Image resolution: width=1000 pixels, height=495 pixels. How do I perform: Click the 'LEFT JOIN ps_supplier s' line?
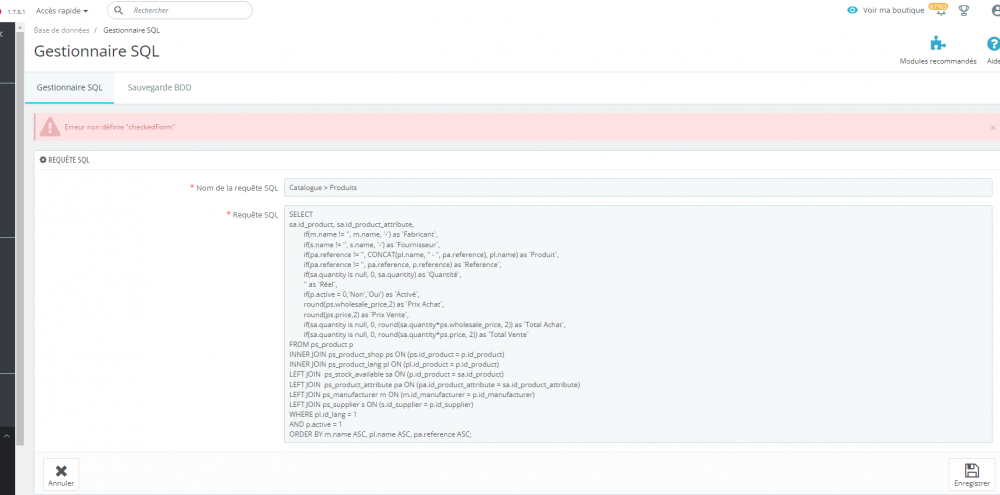pyautogui.click(x=381, y=404)
